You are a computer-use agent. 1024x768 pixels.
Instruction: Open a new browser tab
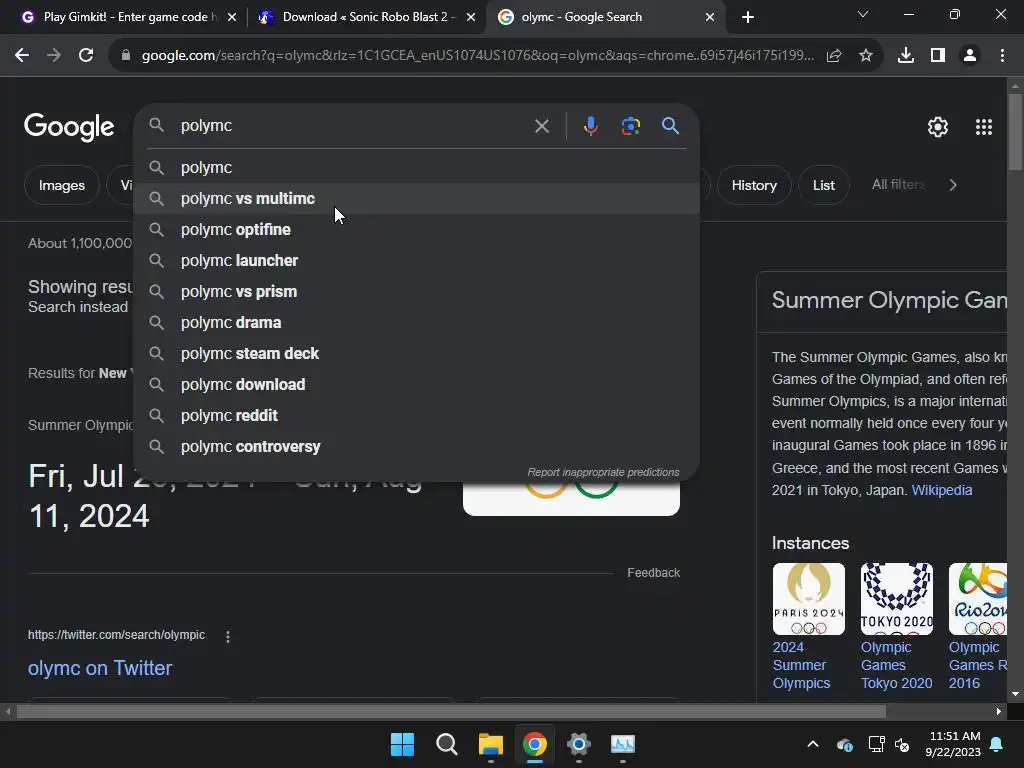[748, 17]
